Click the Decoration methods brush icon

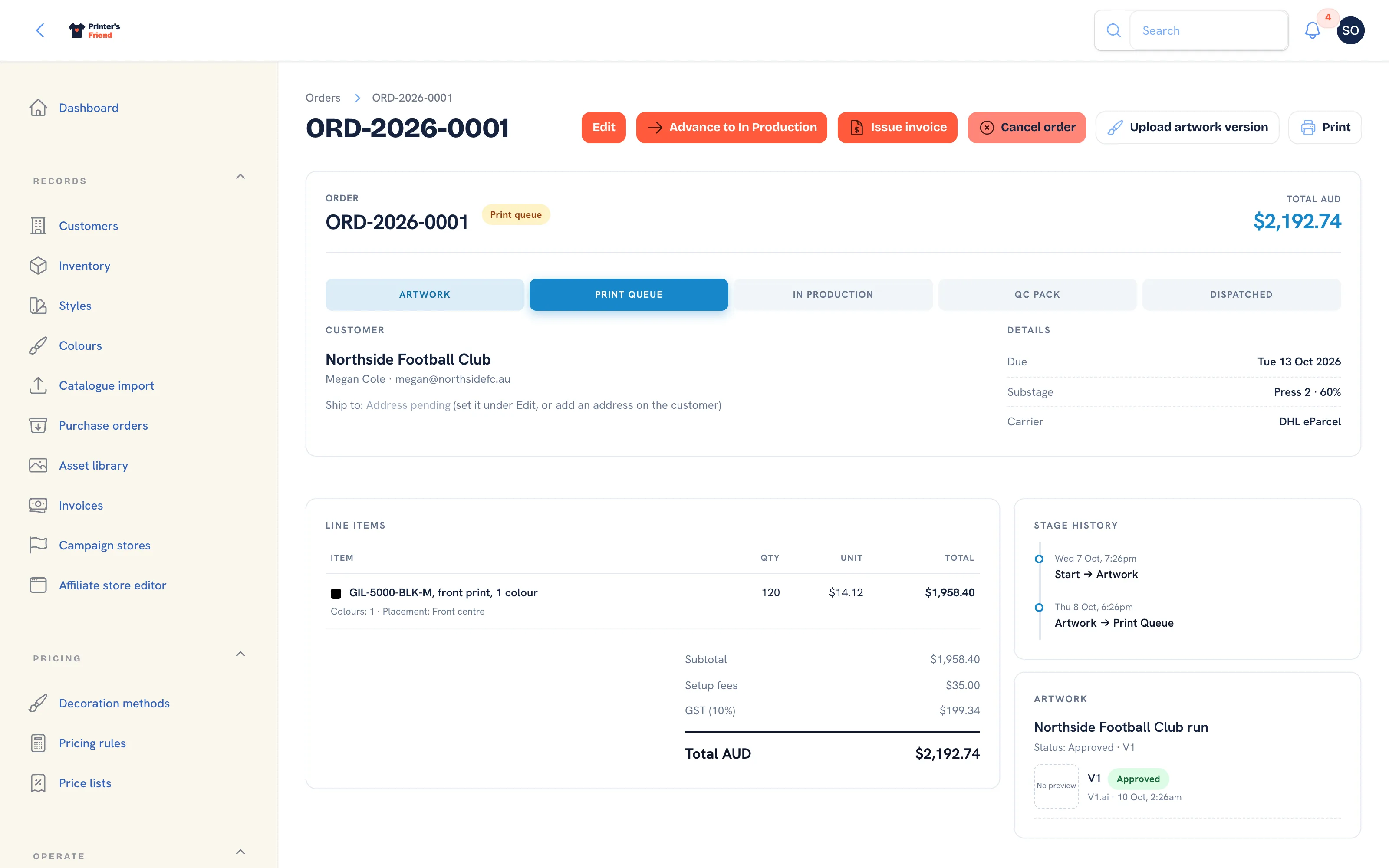pyautogui.click(x=39, y=703)
